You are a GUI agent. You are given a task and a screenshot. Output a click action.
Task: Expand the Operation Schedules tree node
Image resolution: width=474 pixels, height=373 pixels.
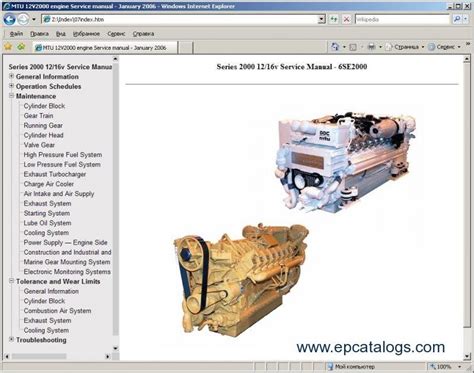(x=11, y=86)
